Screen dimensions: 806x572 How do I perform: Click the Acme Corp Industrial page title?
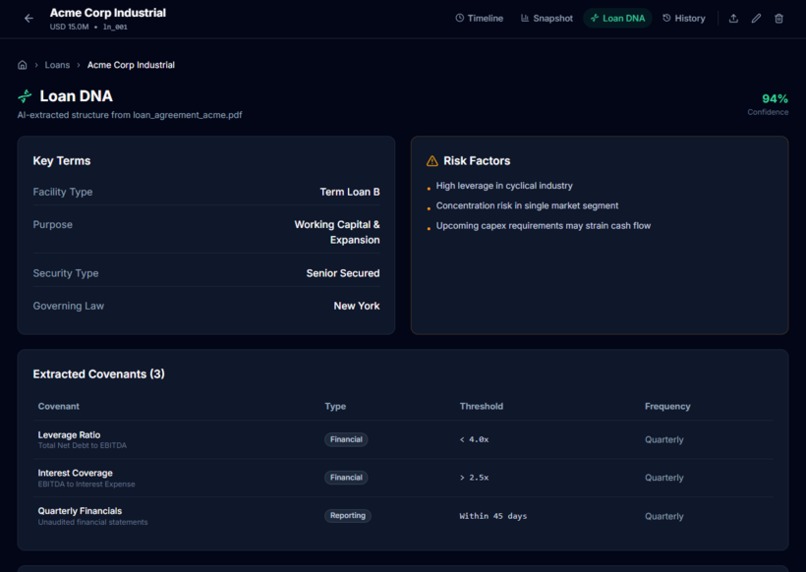(x=108, y=13)
